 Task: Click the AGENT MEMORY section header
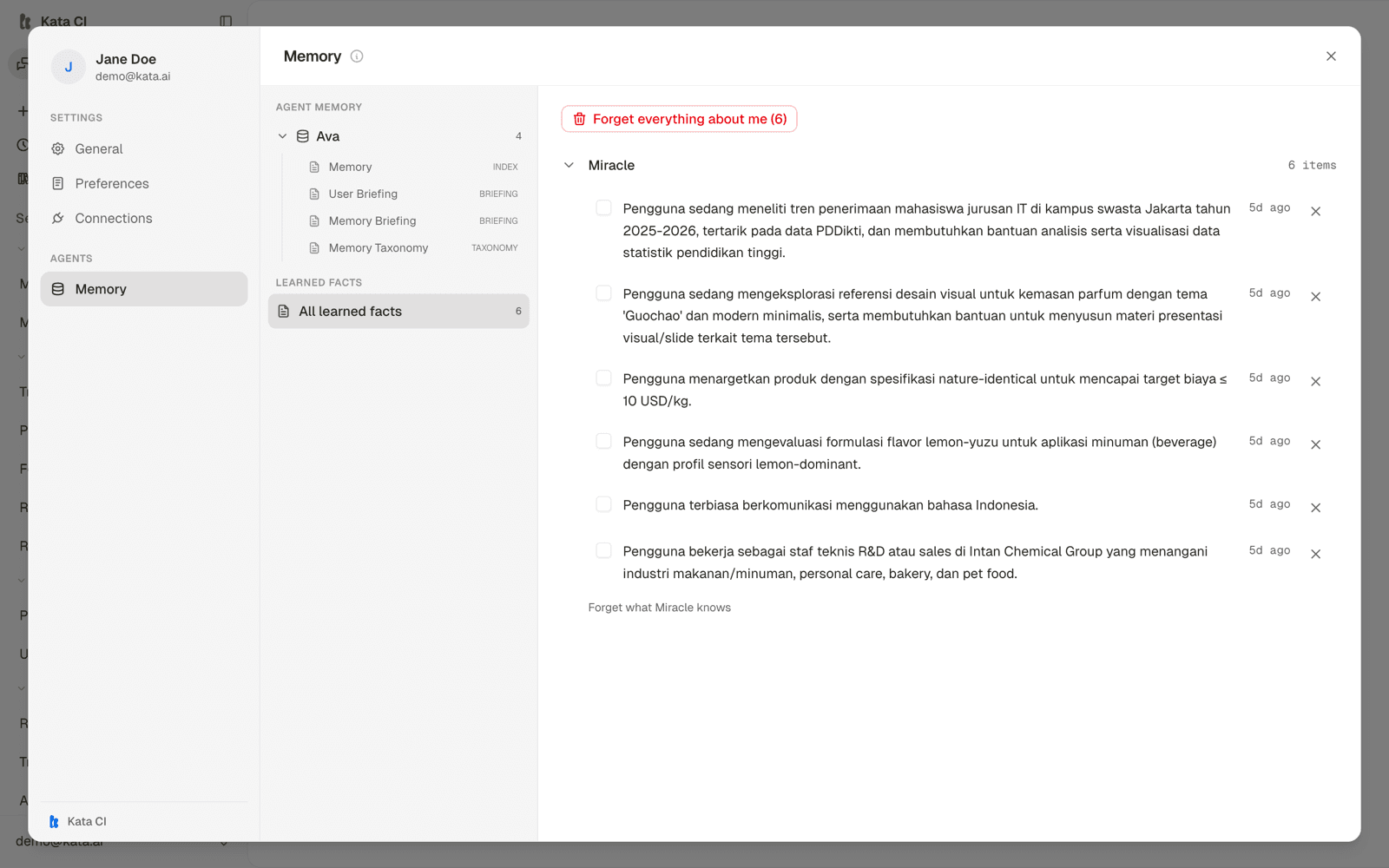[319, 107]
